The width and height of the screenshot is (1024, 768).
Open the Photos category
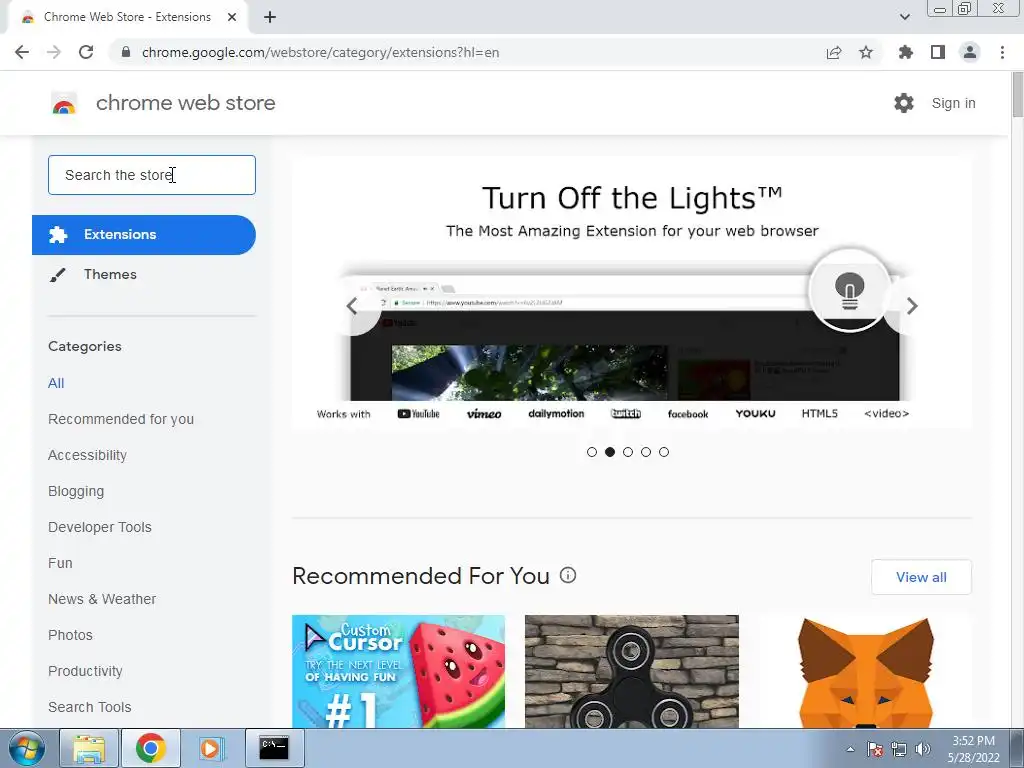71,635
